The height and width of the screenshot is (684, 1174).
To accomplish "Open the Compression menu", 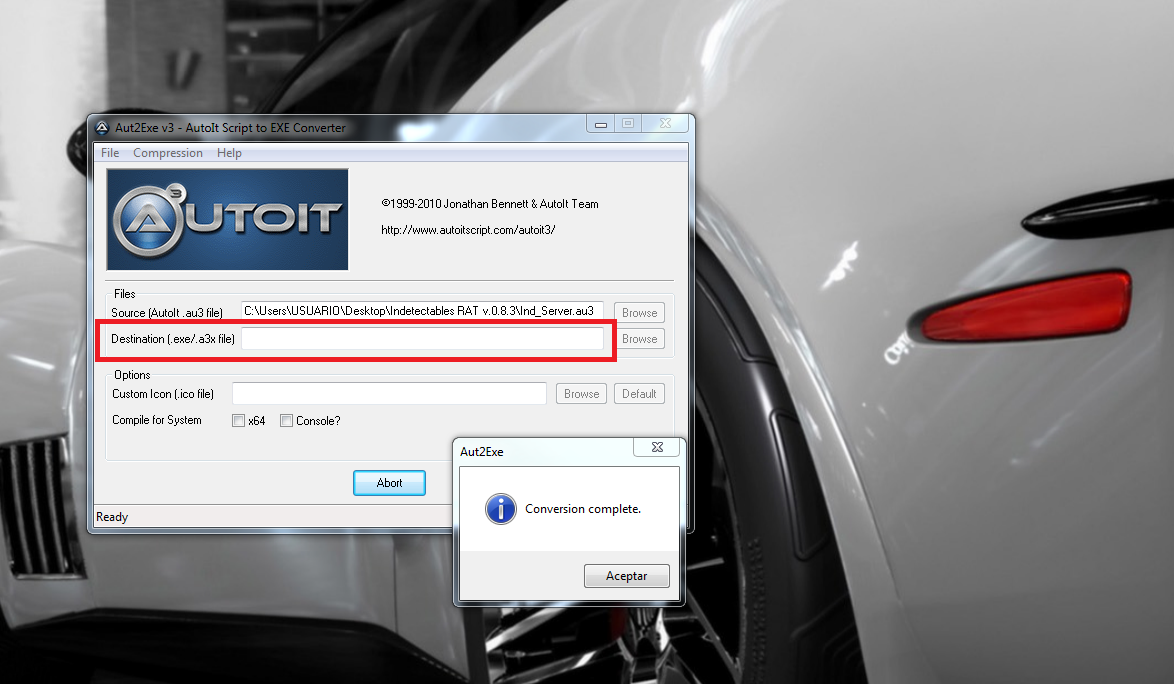I will [168, 153].
